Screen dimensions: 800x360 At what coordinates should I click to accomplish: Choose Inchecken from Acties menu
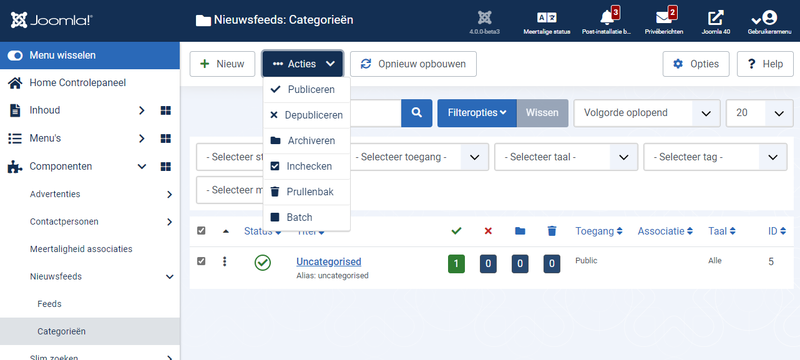point(307,166)
